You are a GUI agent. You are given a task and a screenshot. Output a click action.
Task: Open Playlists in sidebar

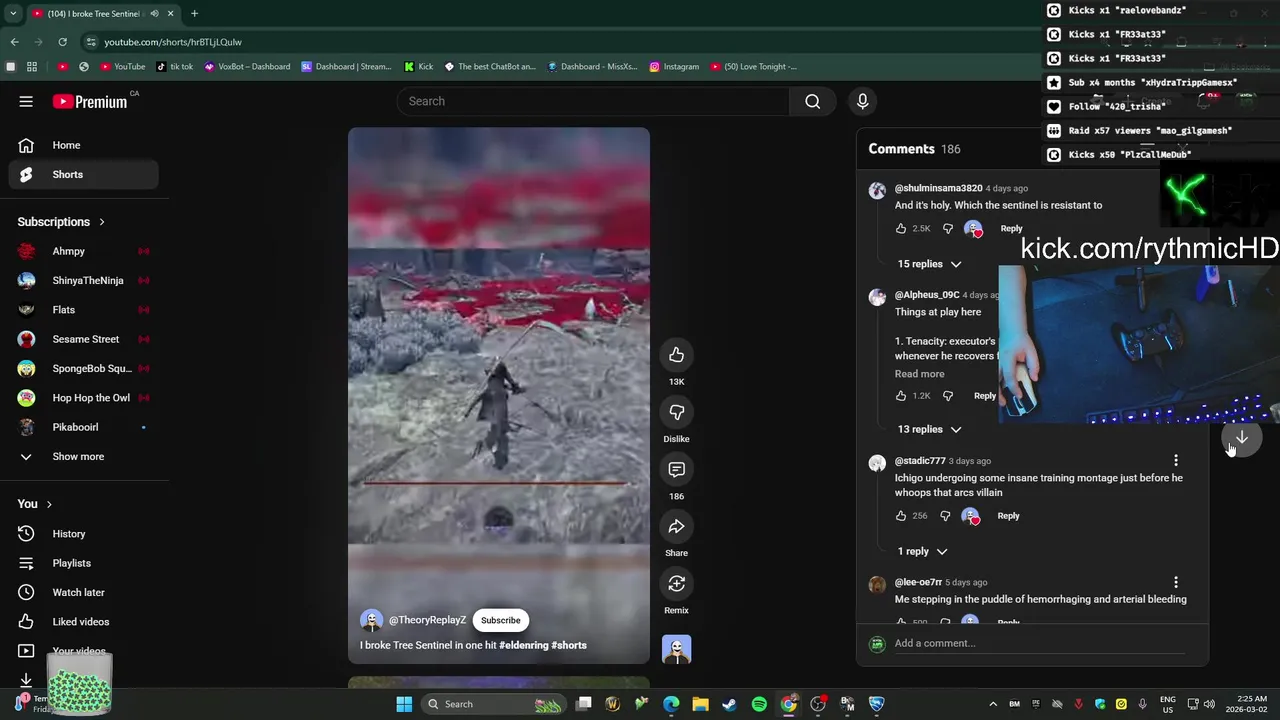(x=84, y=563)
